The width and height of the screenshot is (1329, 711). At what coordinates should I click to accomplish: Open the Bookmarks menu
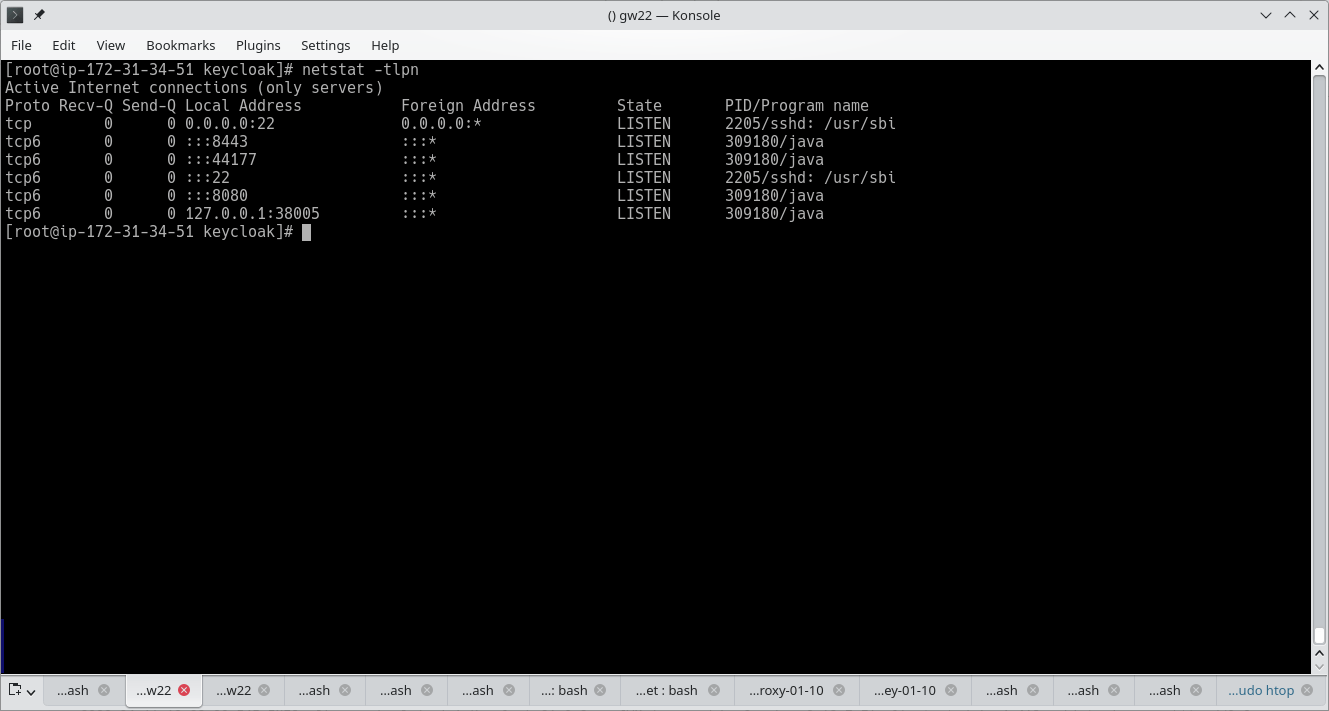[x=180, y=45]
